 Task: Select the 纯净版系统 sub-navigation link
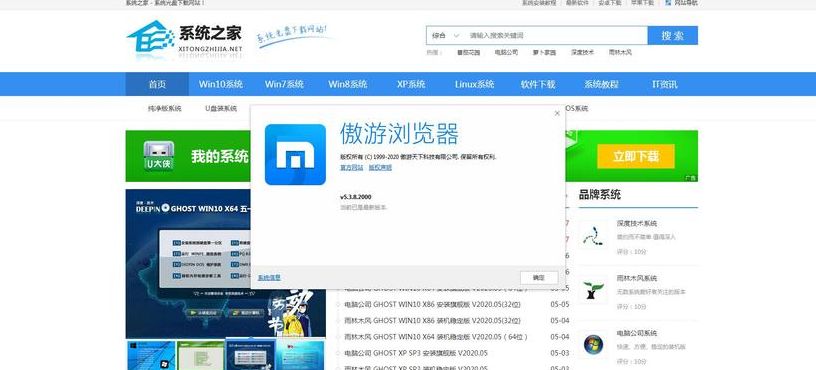point(164,108)
